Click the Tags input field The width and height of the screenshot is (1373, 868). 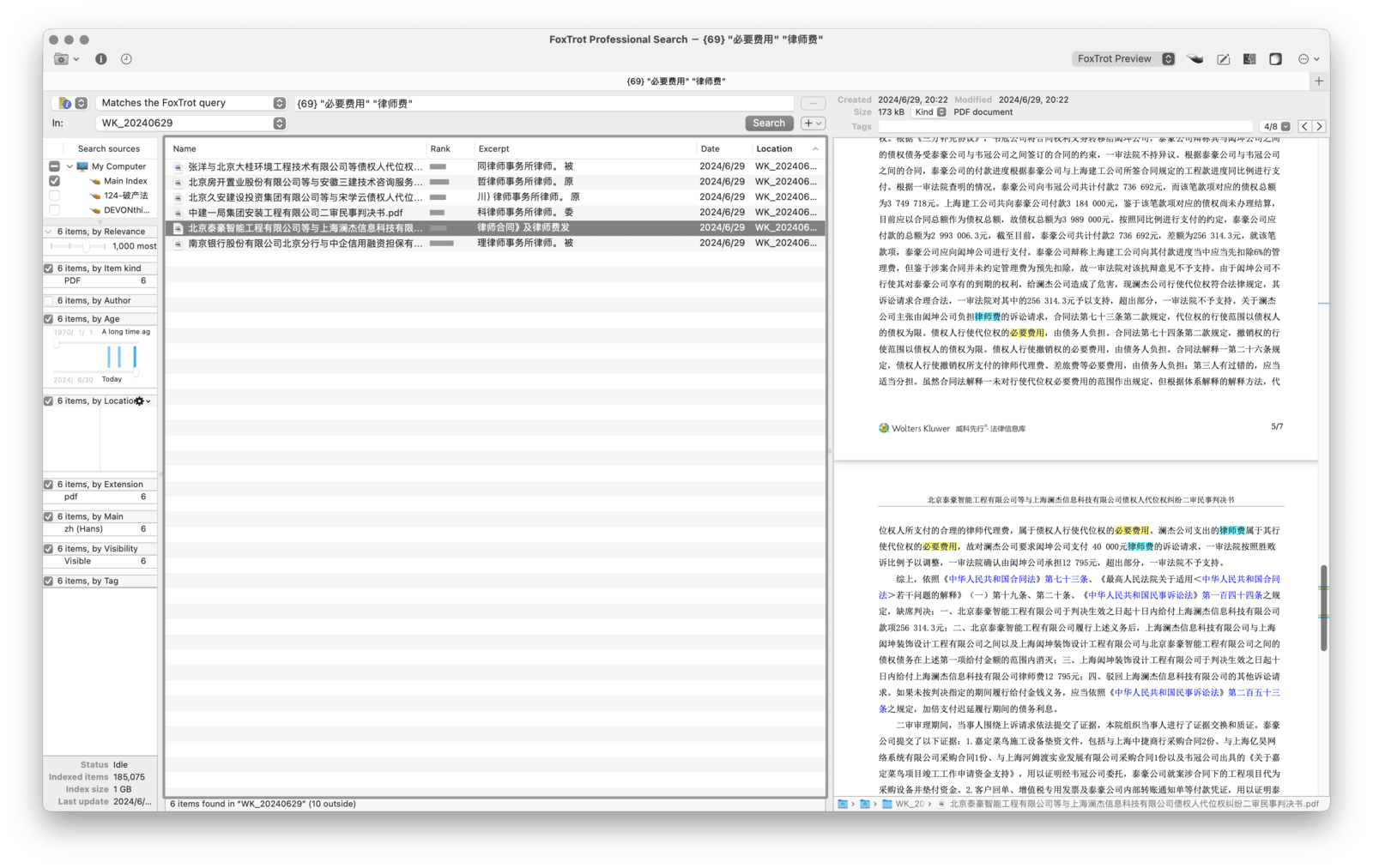coord(1065,126)
